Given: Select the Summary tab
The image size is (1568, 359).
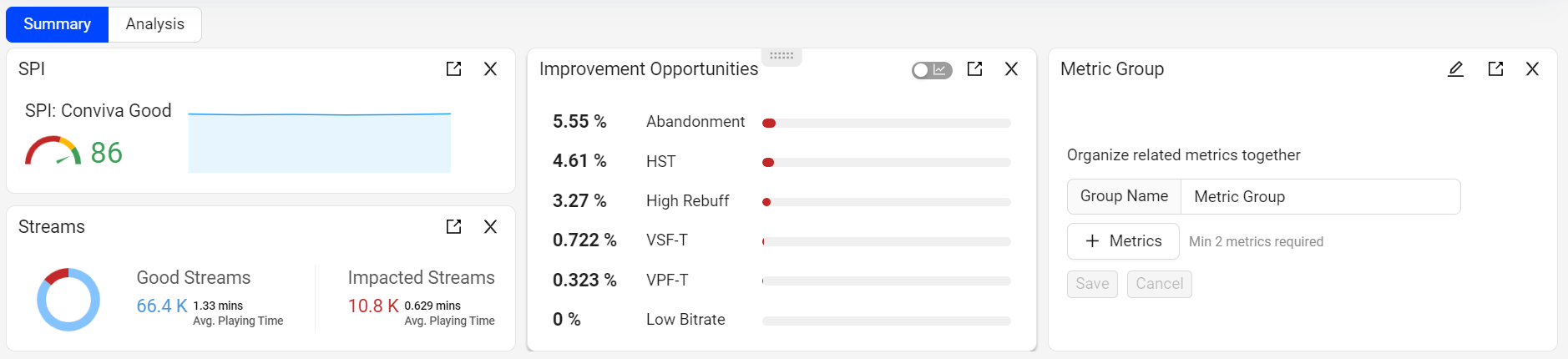Looking at the screenshot, I should click(x=57, y=24).
